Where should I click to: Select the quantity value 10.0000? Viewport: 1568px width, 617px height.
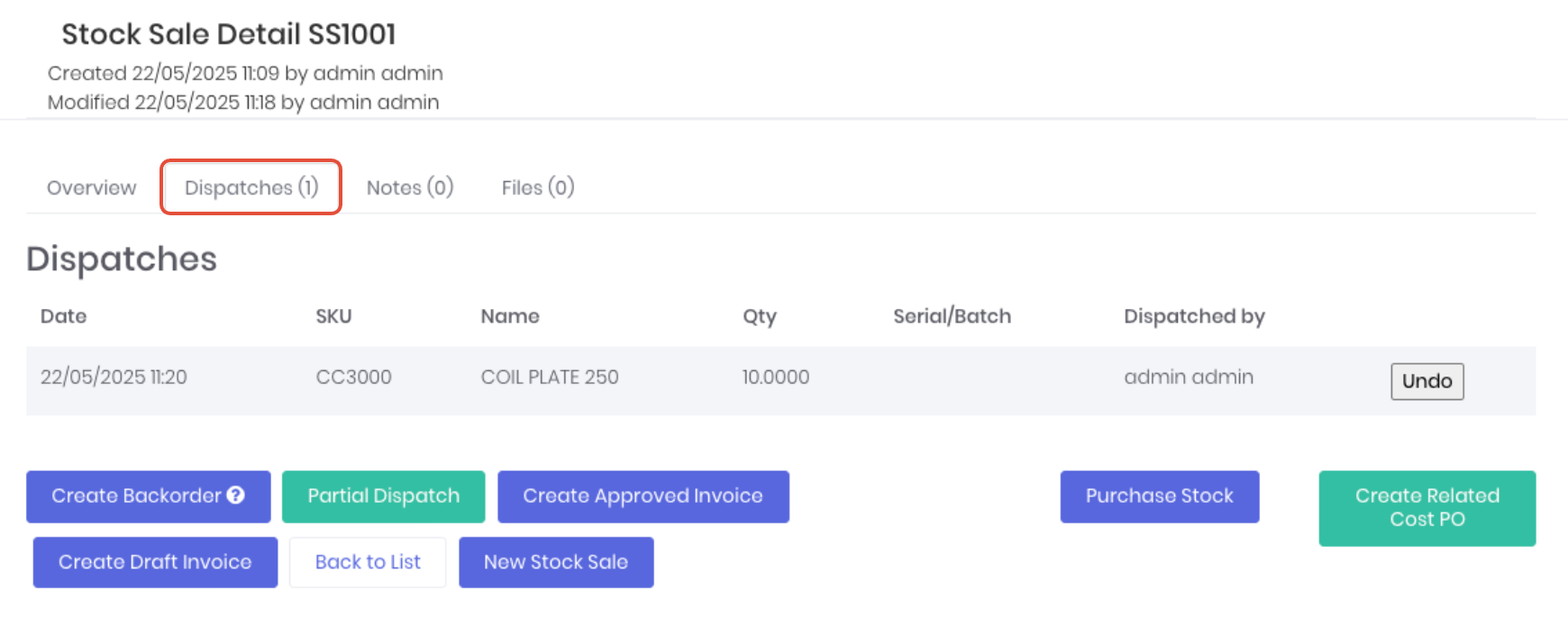(x=776, y=377)
